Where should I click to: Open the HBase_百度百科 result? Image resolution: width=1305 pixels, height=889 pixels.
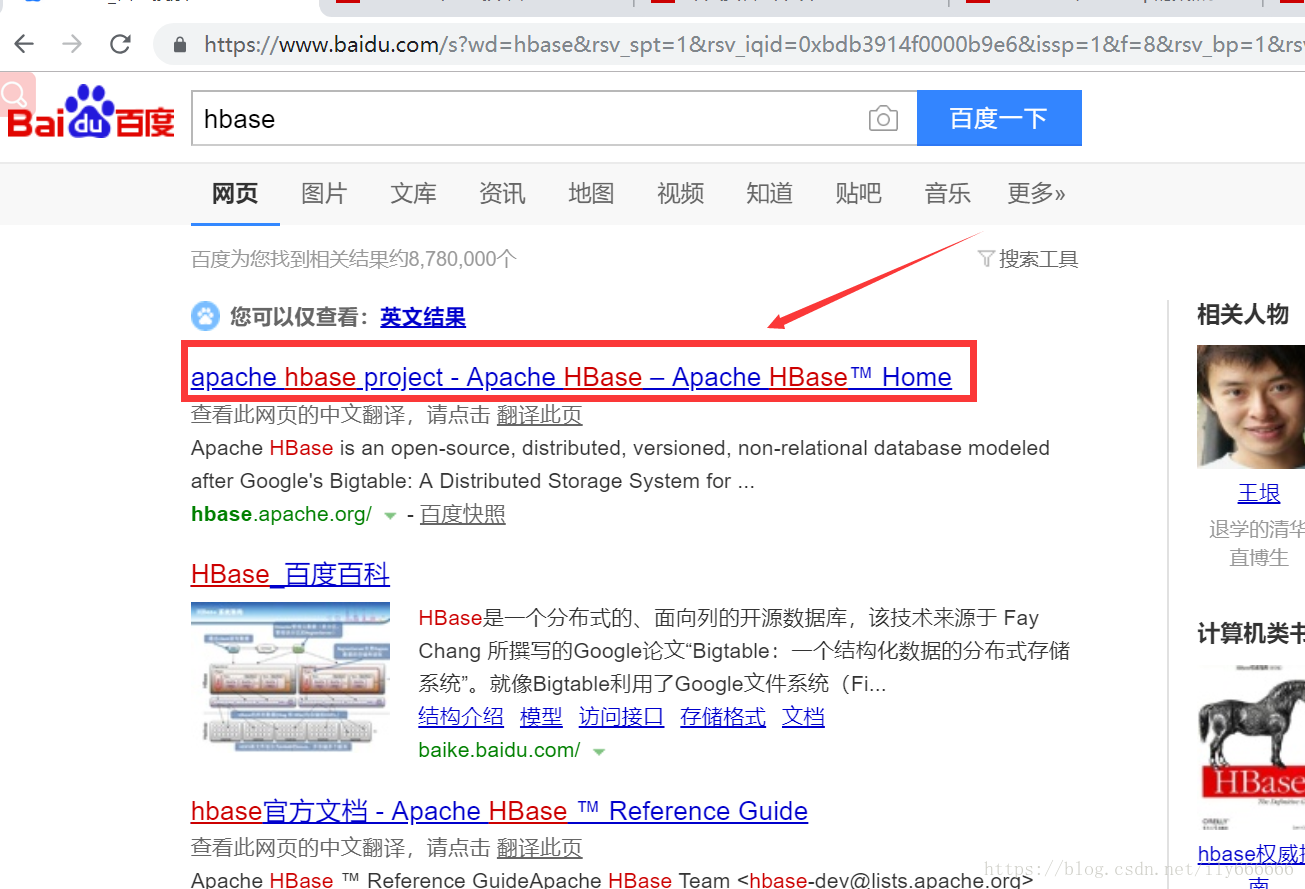point(290,574)
